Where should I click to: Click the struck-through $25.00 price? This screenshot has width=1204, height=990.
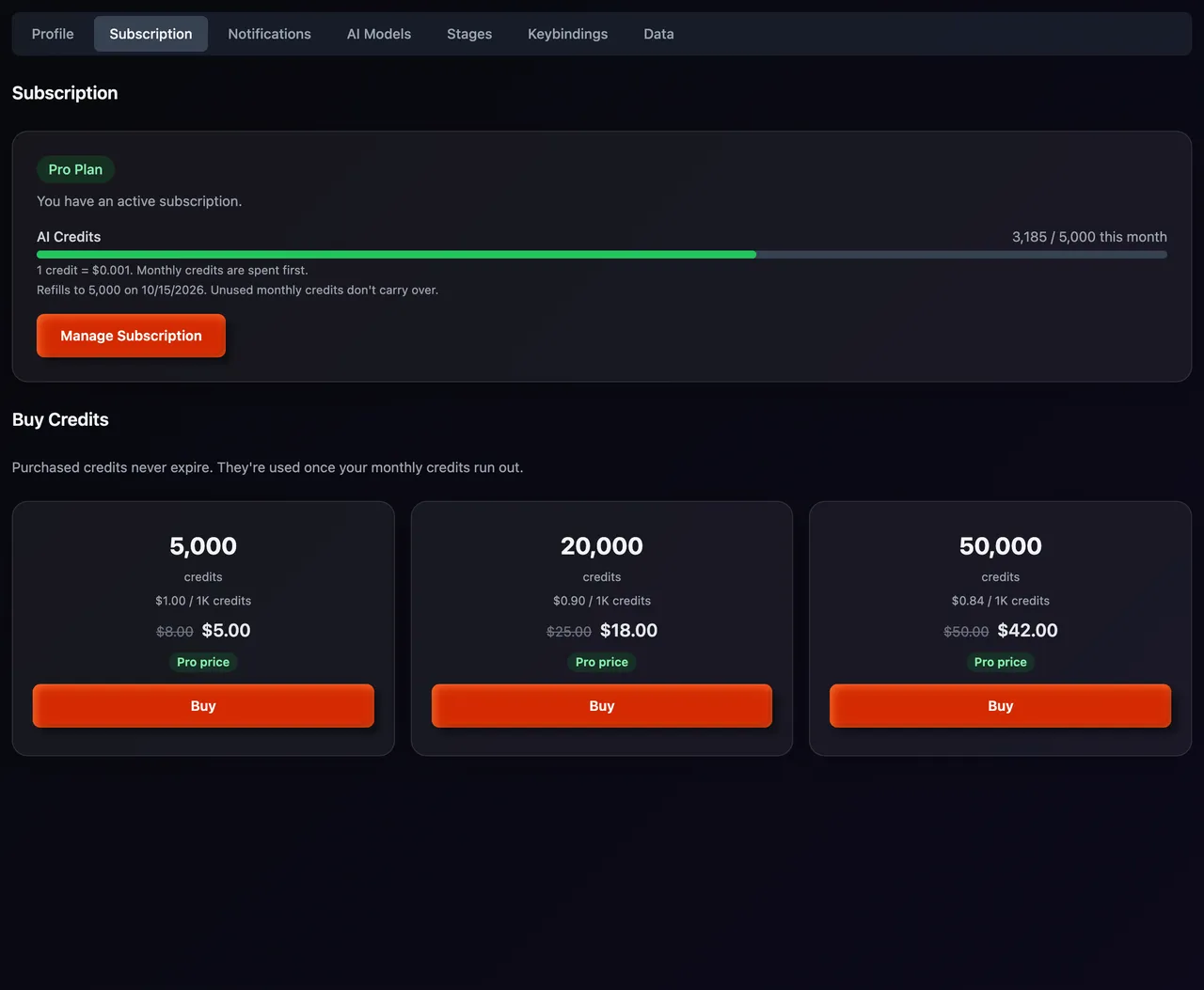pyautogui.click(x=569, y=632)
